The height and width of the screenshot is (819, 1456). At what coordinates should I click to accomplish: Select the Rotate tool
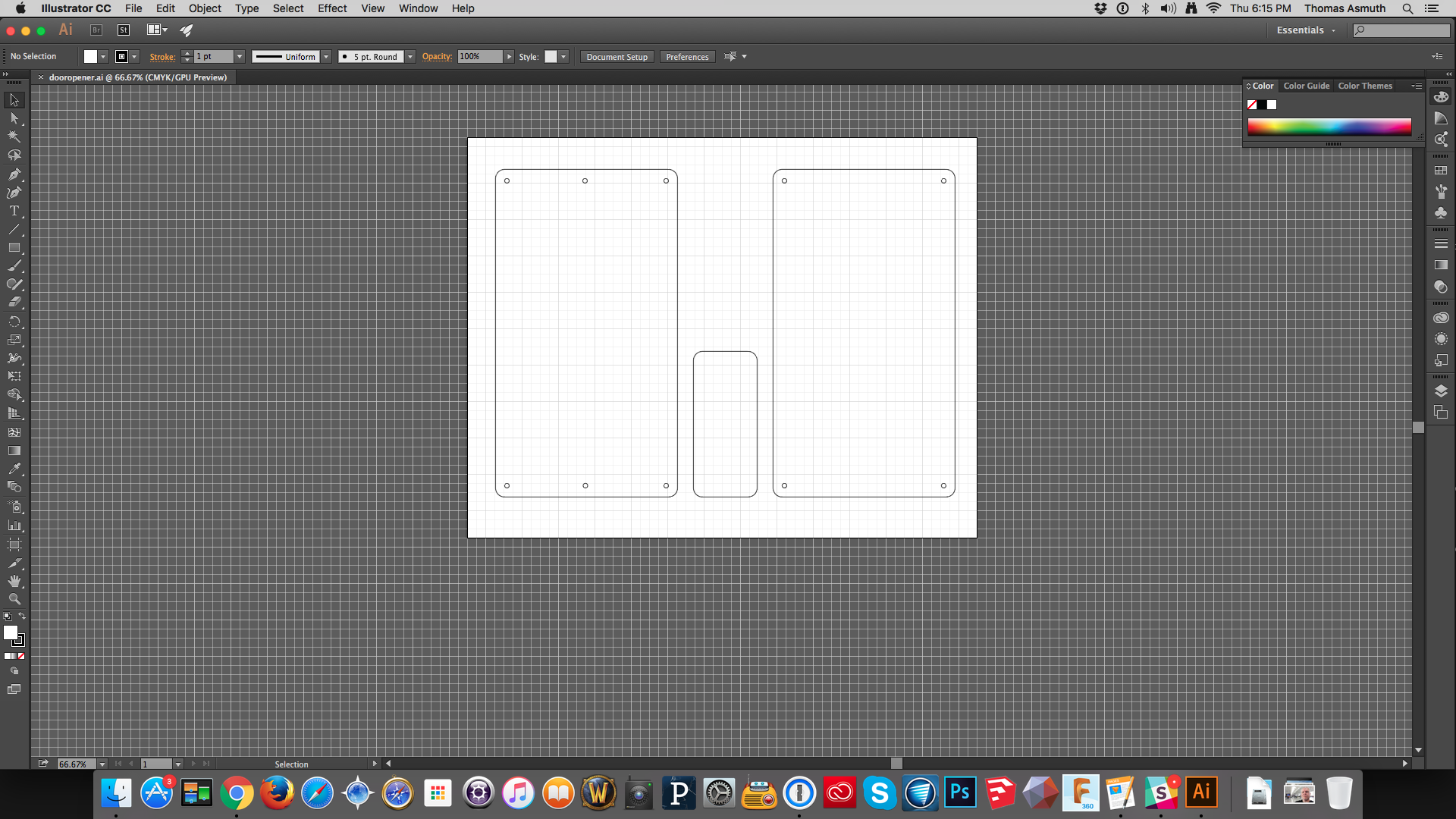click(x=14, y=322)
